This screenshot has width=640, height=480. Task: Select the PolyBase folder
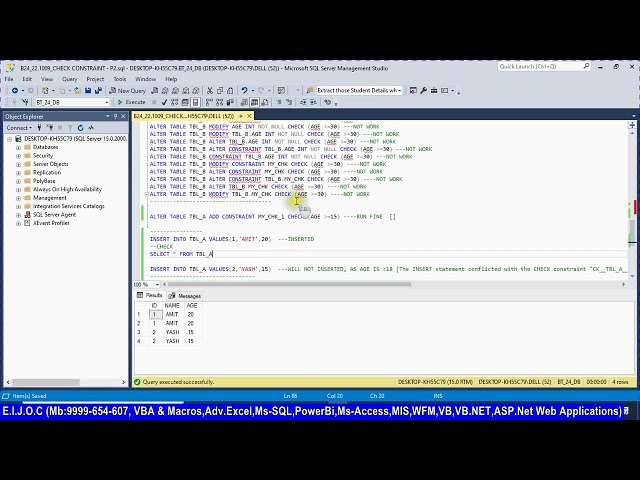click(x=44, y=181)
